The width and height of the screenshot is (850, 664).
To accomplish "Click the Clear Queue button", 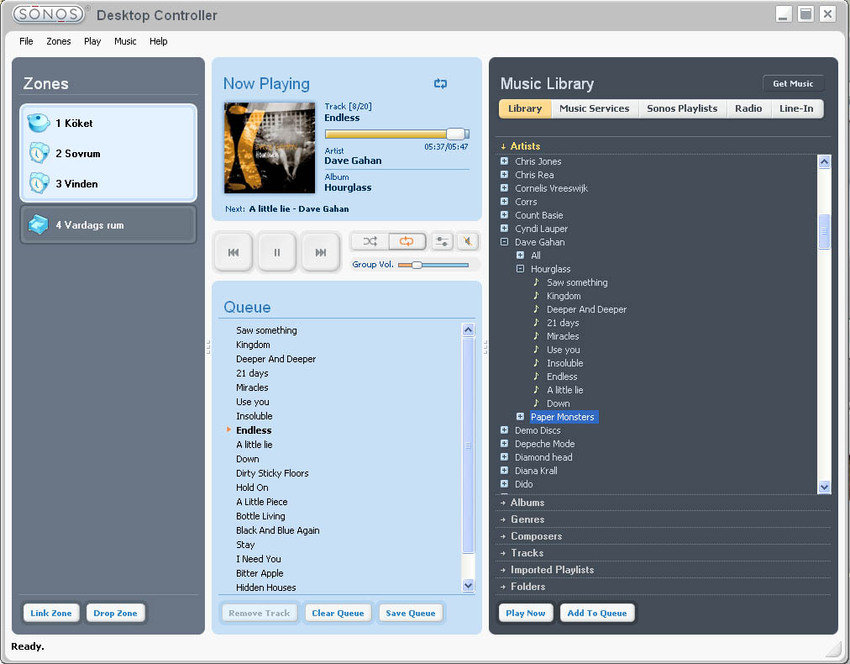I will tap(338, 613).
